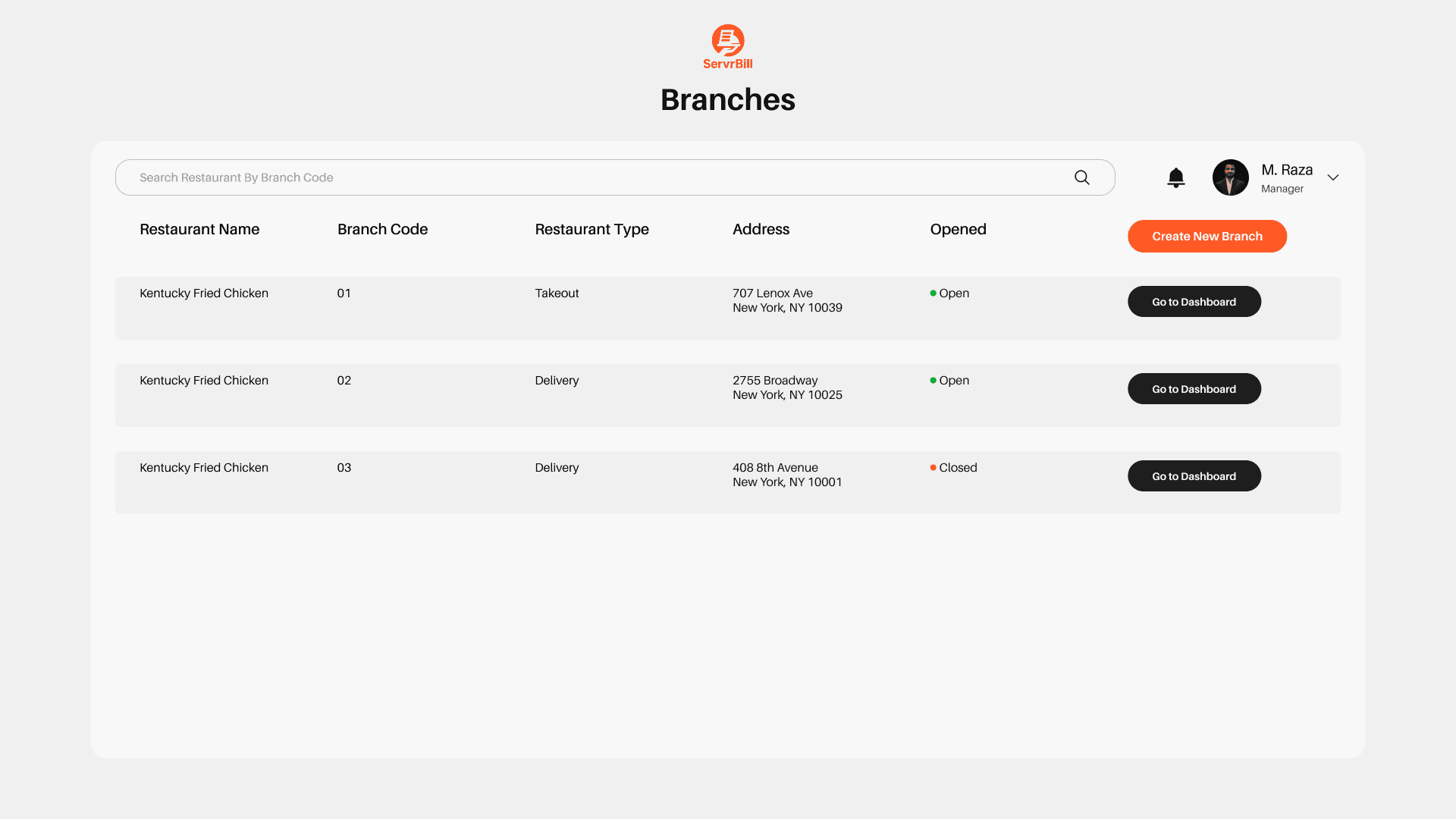
Task: Click the magnifying glass search icon
Action: click(1081, 177)
